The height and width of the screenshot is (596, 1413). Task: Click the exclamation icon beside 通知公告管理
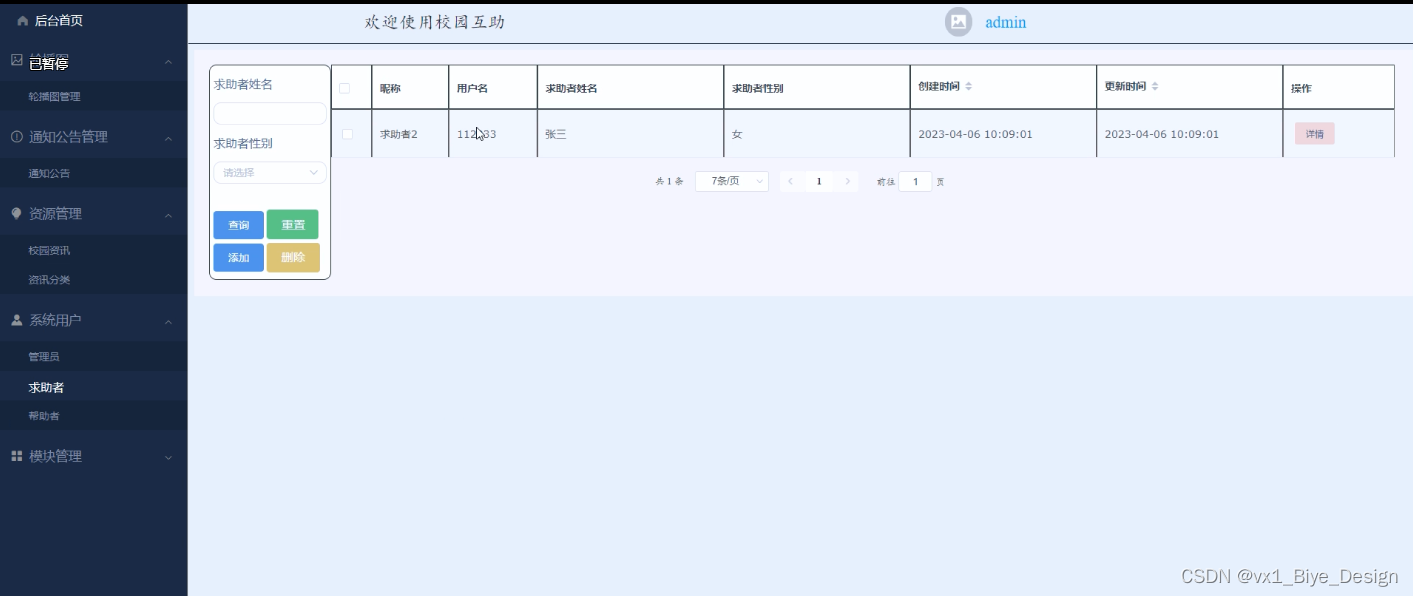click(x=17, y=137)
